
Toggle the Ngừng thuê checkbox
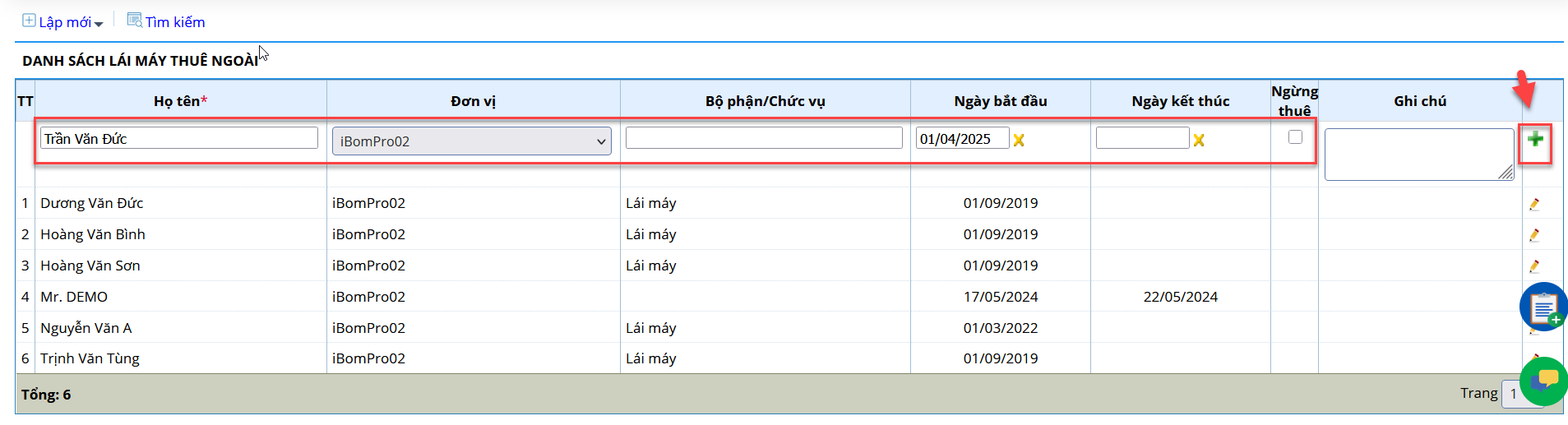coord(1295,137)
